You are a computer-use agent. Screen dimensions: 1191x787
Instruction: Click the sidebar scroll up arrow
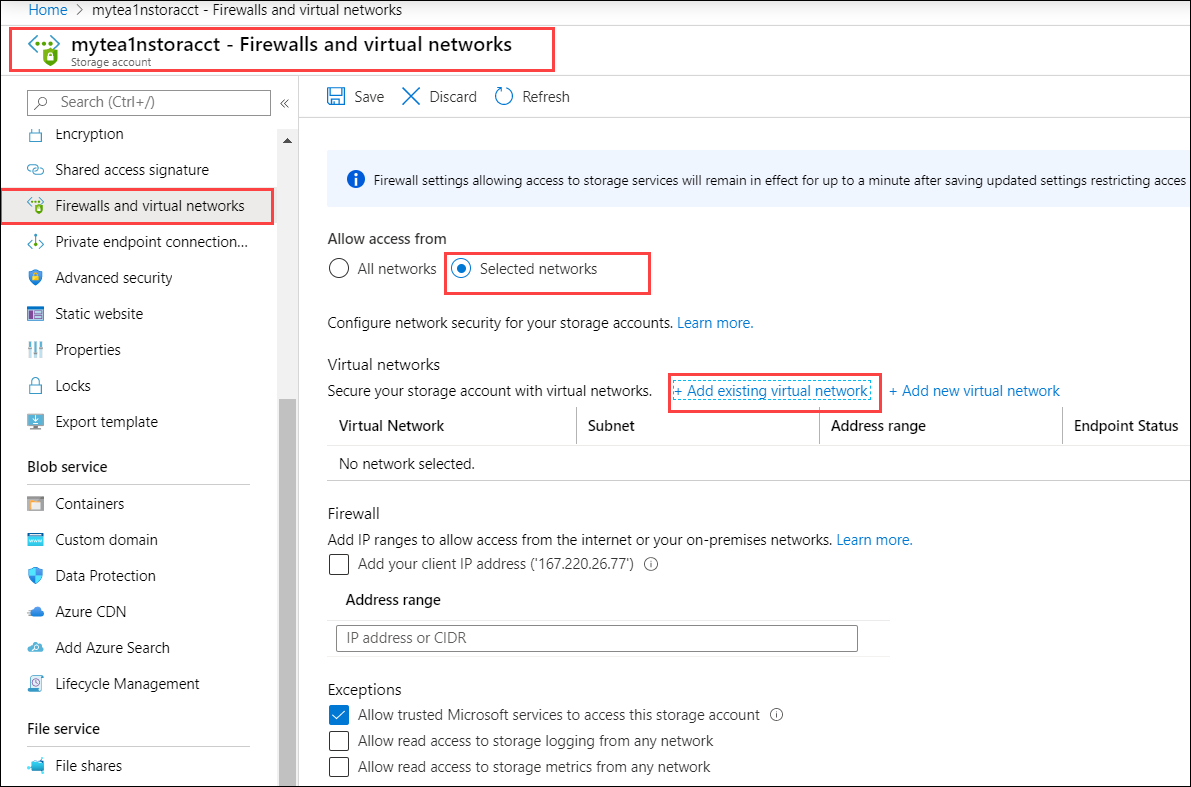[287, 141]
